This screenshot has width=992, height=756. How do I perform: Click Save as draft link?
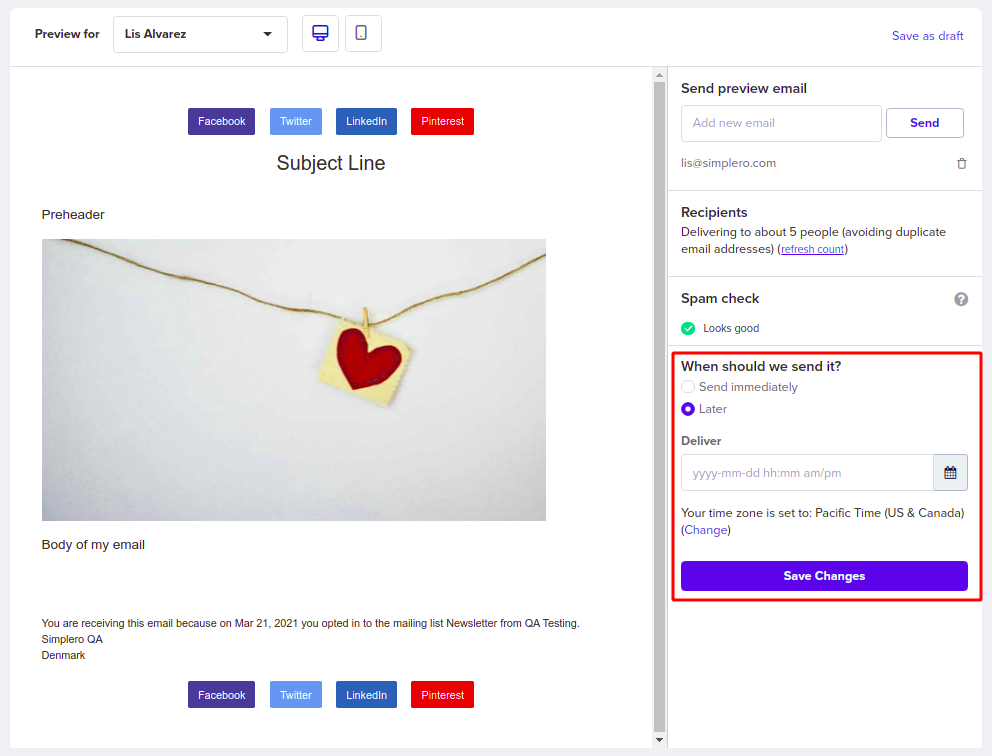927,36
